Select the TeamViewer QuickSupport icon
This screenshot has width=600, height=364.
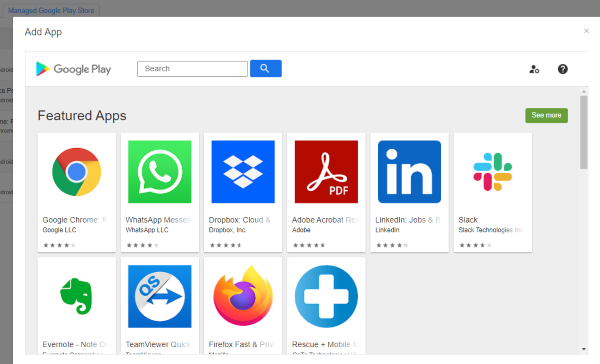160,296
